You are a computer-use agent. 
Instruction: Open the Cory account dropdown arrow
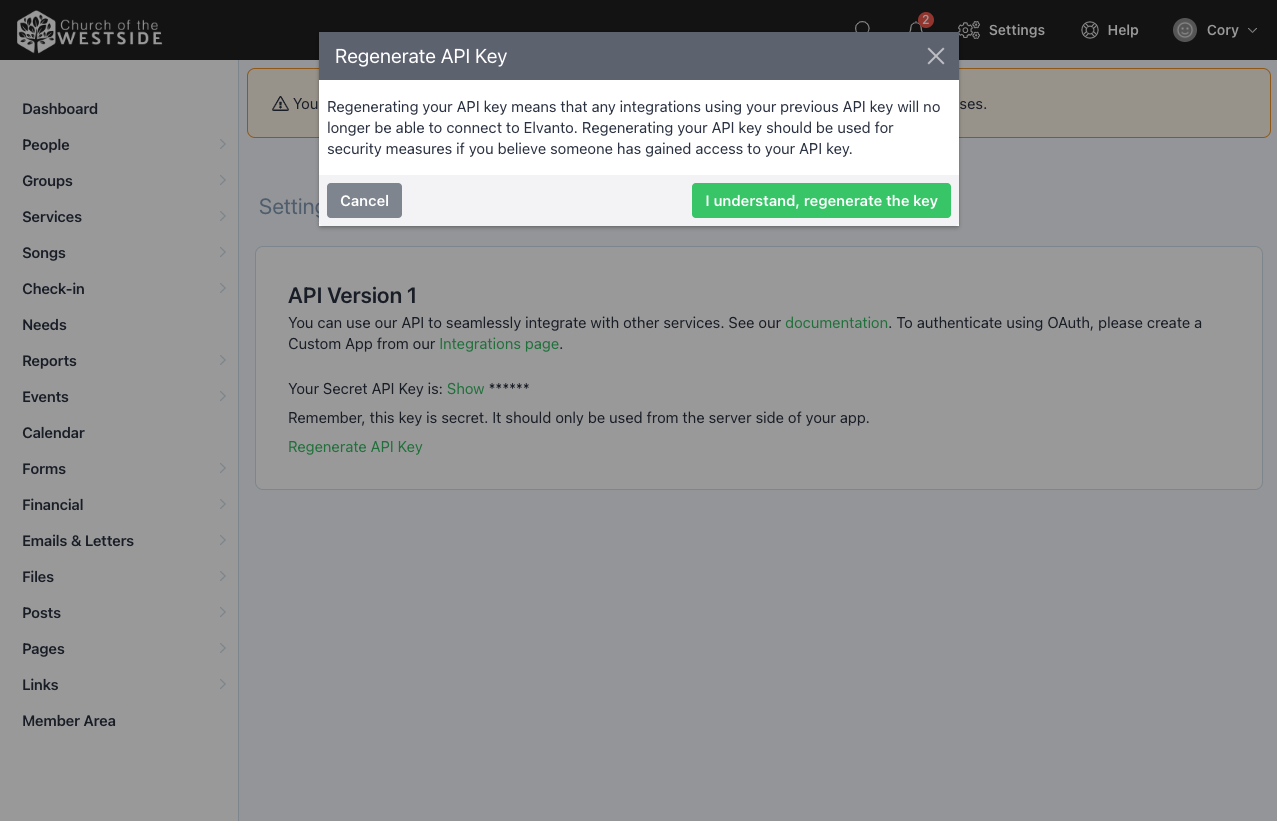pos(1252,30)
